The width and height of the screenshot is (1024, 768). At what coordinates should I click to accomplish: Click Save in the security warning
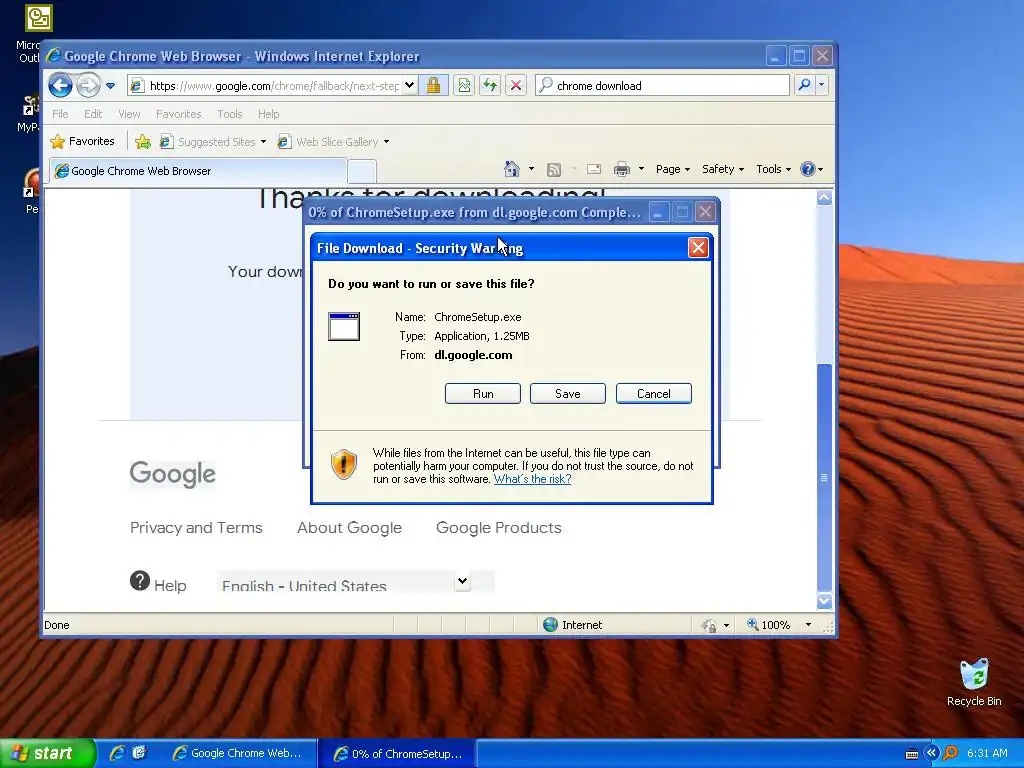tap(568, 394)
